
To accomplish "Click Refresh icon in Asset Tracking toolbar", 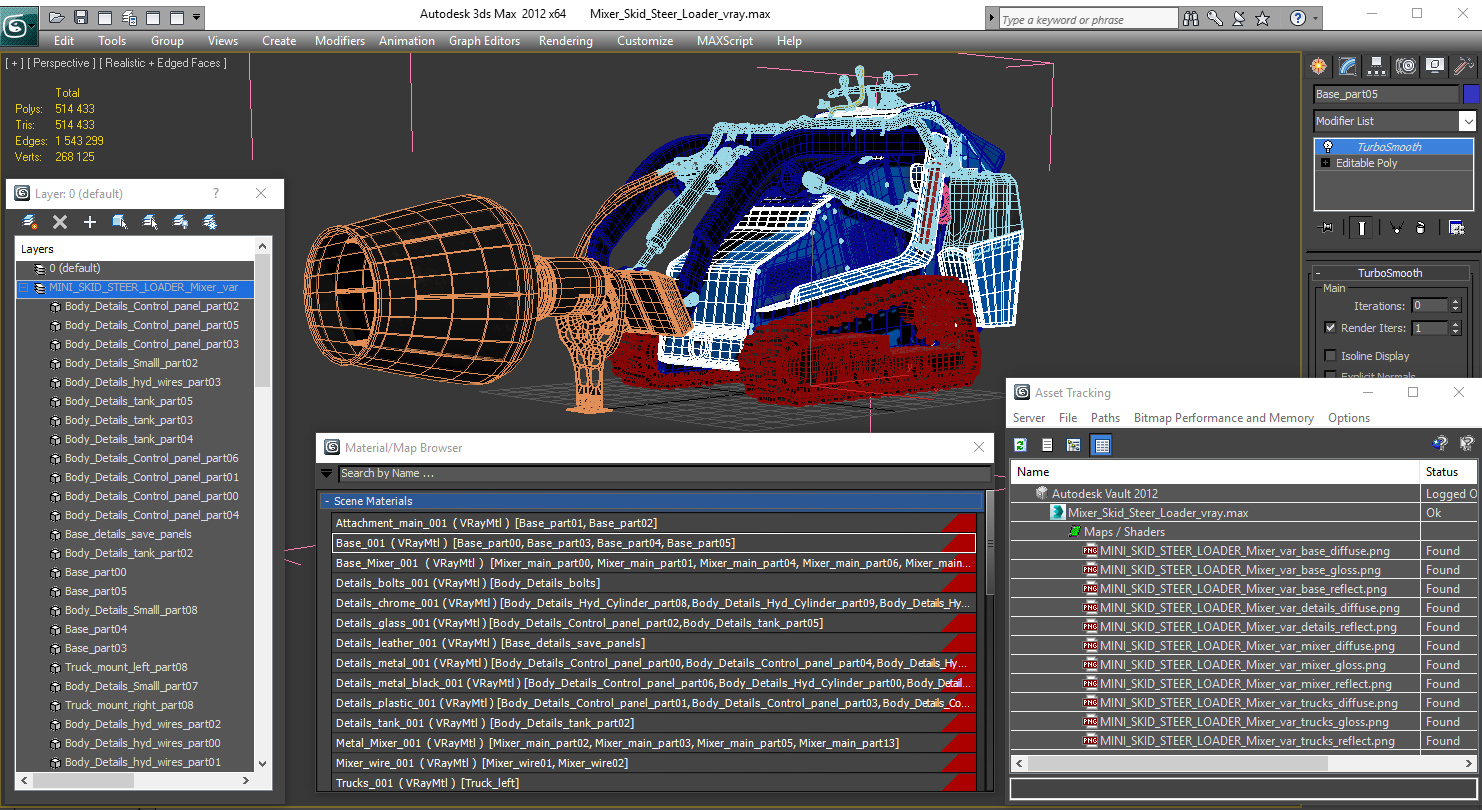I will pos(1021,445).
